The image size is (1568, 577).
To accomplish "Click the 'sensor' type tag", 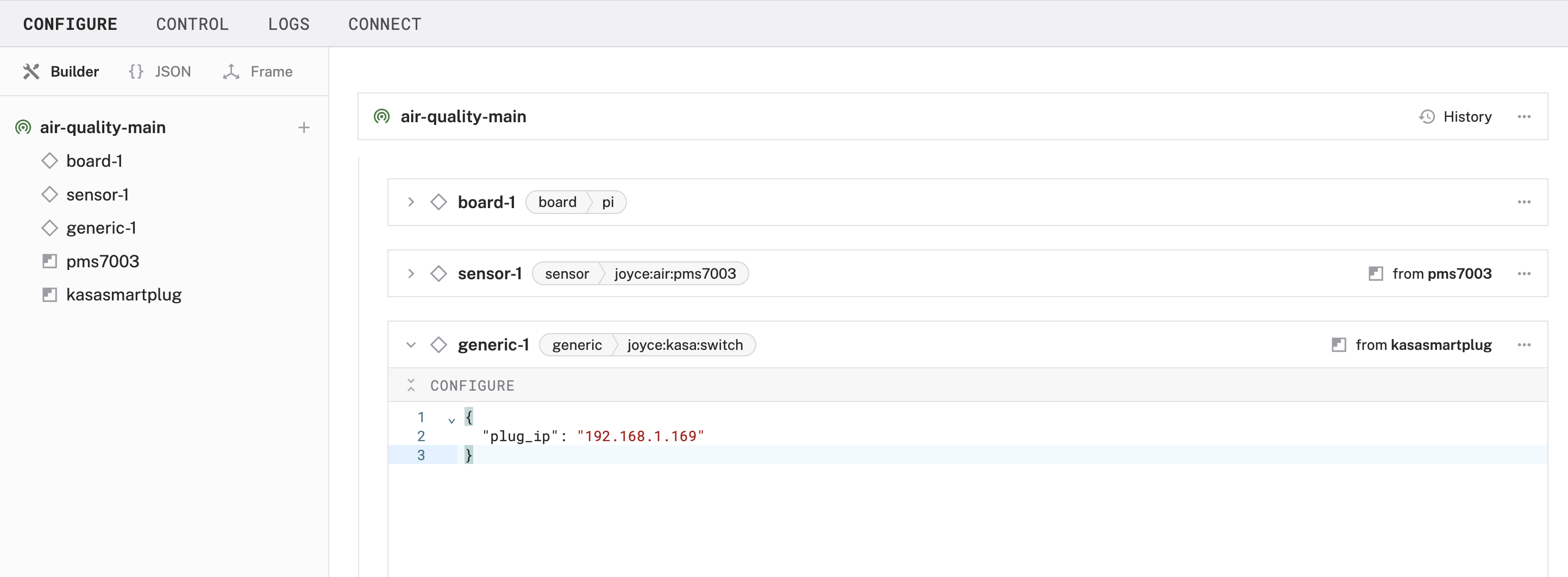I will coord(567,274).
